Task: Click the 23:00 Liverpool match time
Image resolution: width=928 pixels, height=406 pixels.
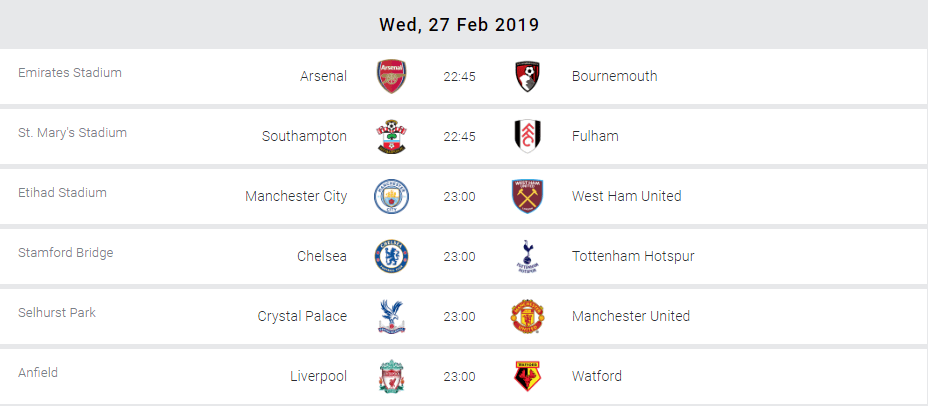Action: click(459, 376)
